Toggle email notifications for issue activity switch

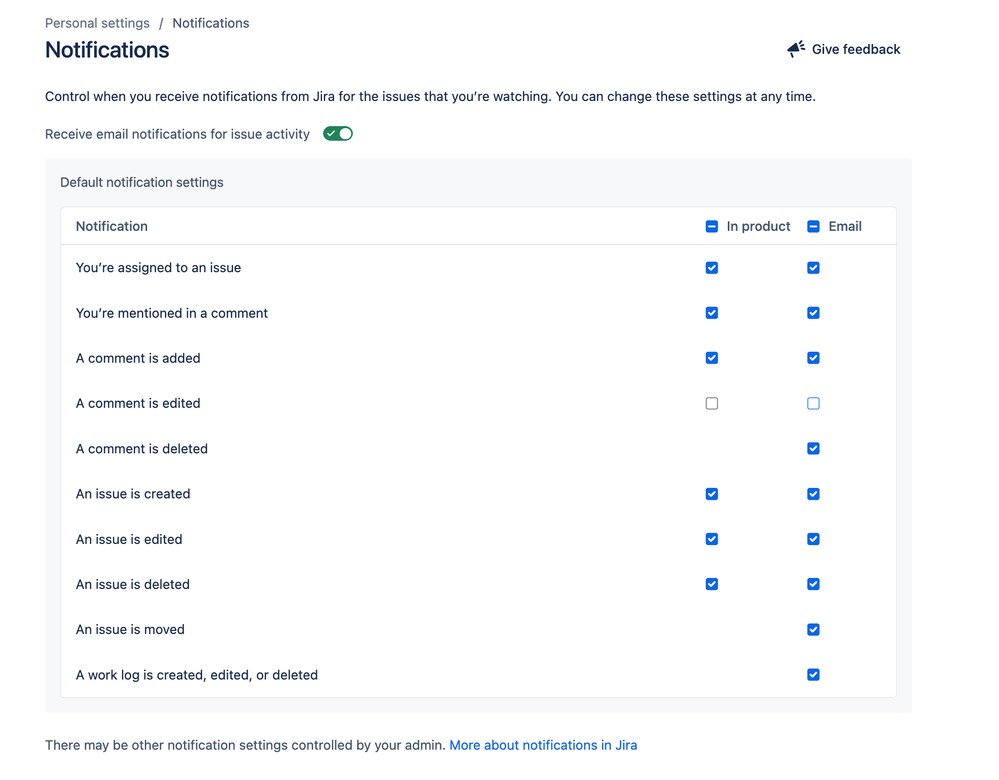[338, 134]
